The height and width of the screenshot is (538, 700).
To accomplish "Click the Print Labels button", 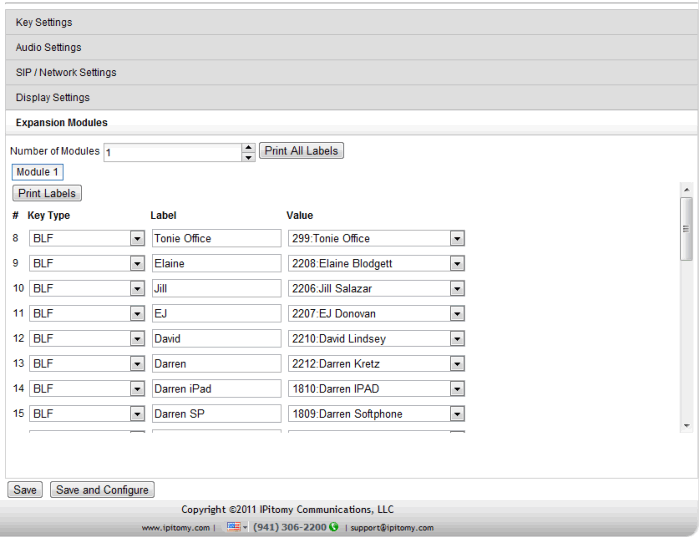I will click(47, 193).
